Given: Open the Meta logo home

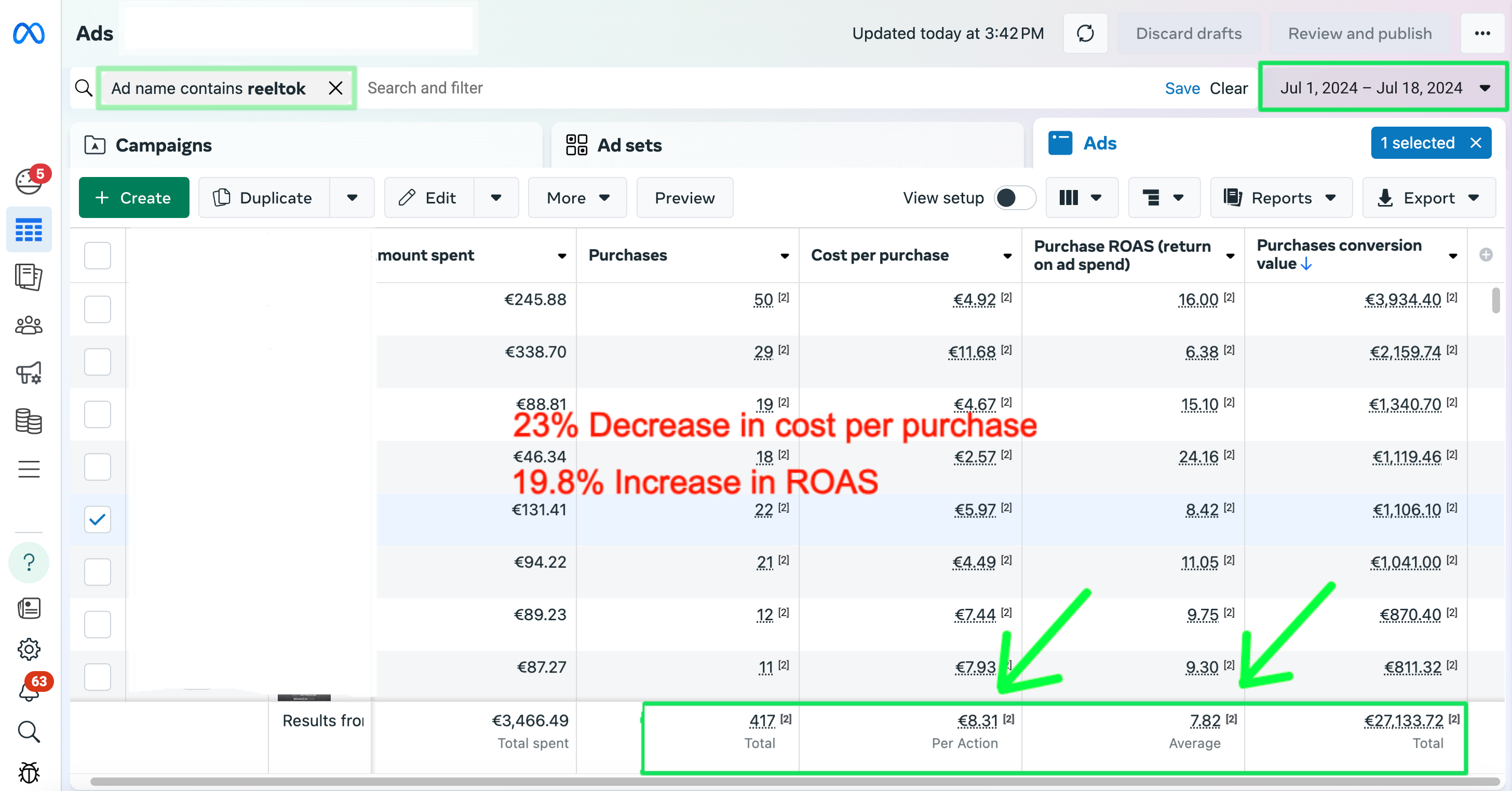Looking at the screenshot, I should click(29, 33).
